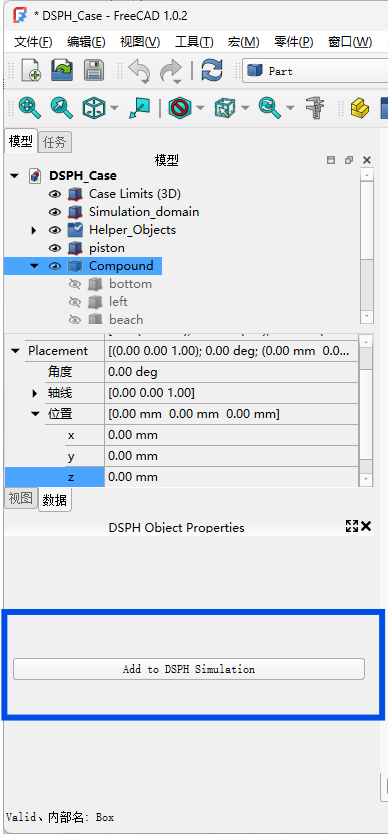Click the Case Limits (3D) cube icon
The image size is (388, 834).
pos(75,194)
